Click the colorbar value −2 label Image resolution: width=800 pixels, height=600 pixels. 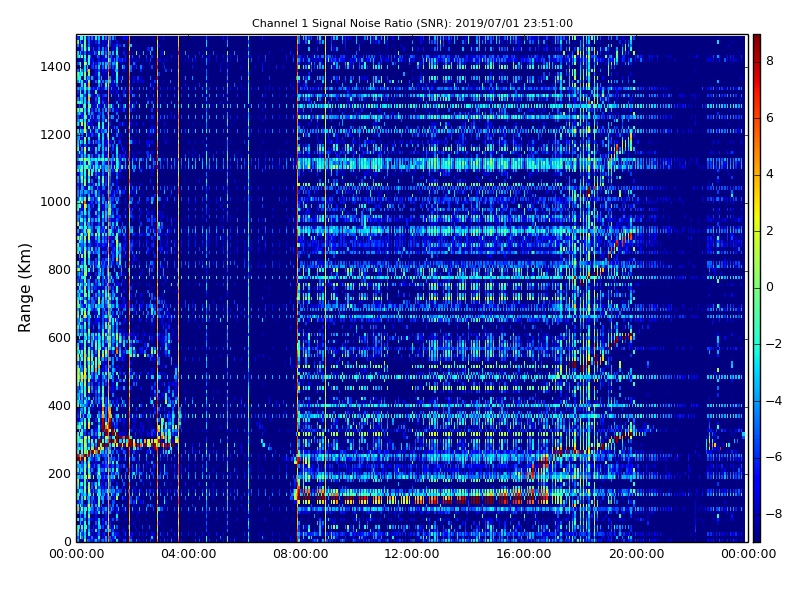coord(774,344)
